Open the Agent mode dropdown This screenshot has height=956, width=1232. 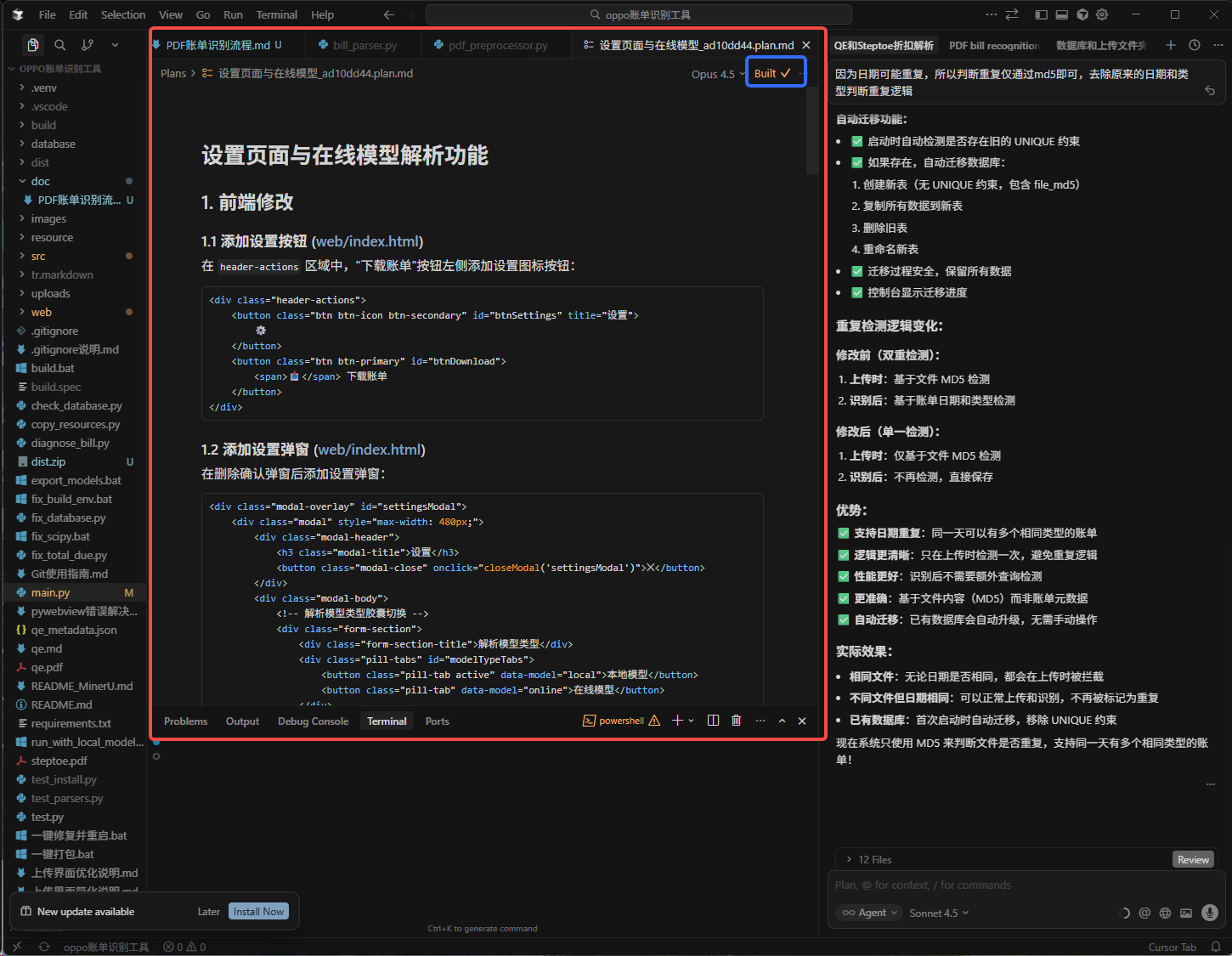pyautogui.click(x=865, y=913)
